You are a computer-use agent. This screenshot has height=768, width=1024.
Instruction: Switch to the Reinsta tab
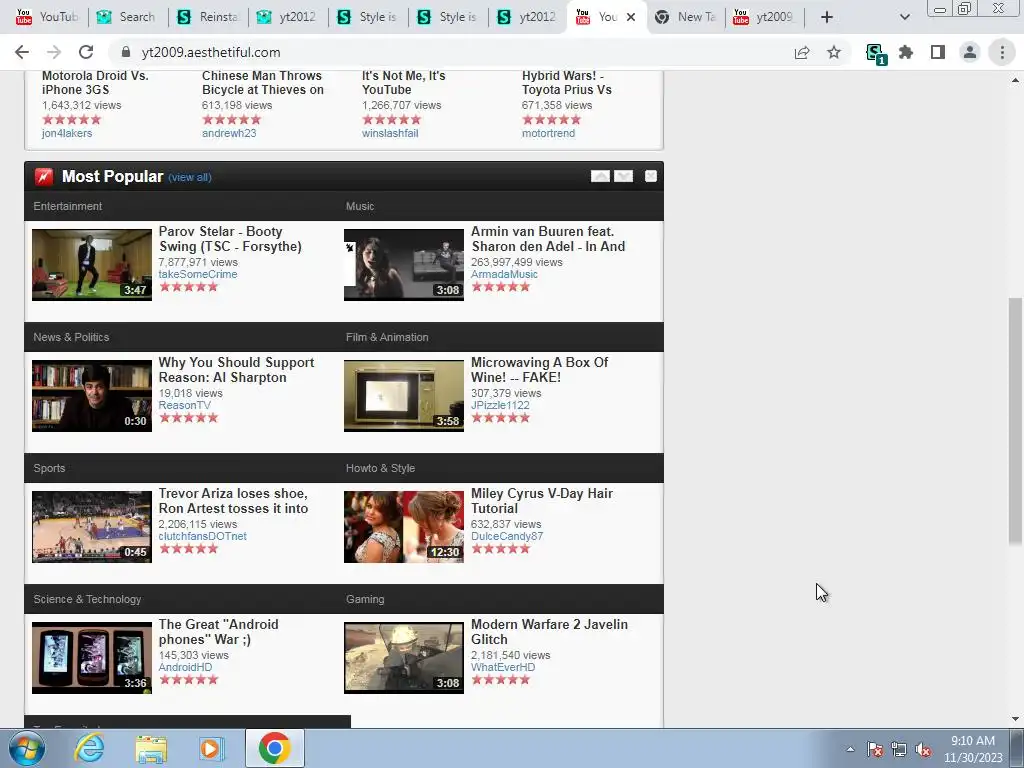pyautogui.click(x=208, y=17)
